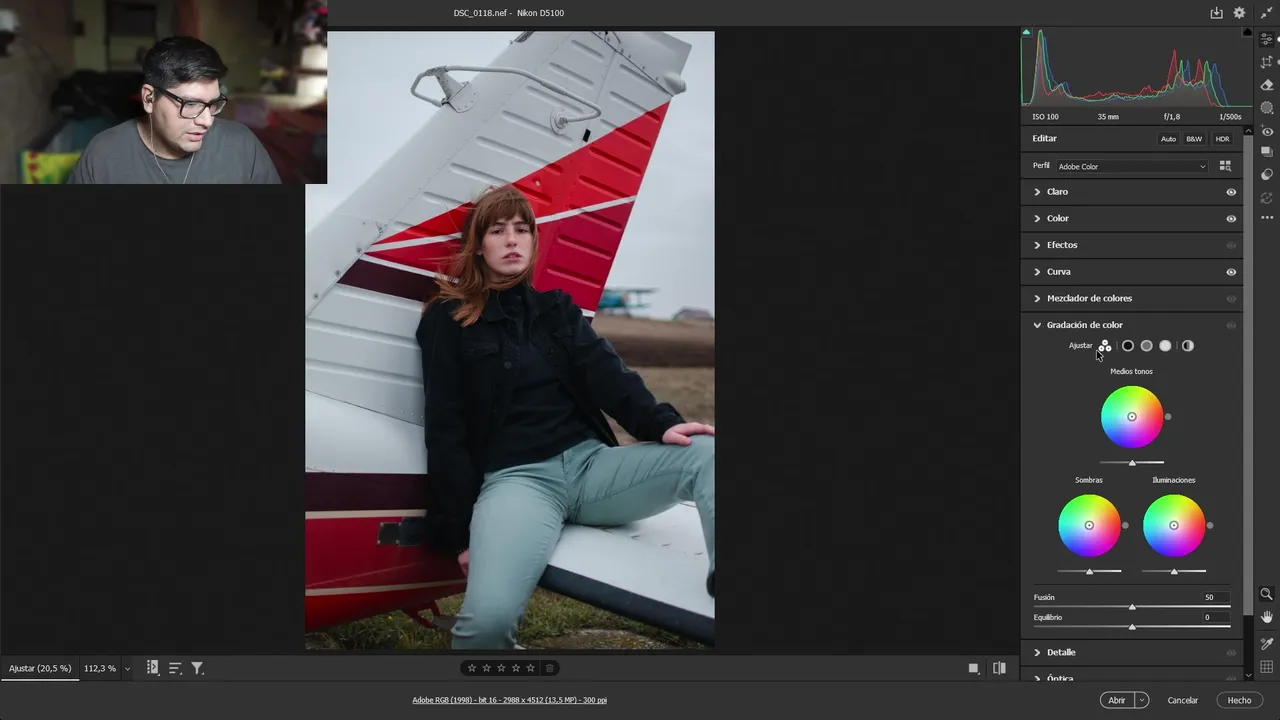
Task: Expand the Curva panel
Action: [1037, 272]
